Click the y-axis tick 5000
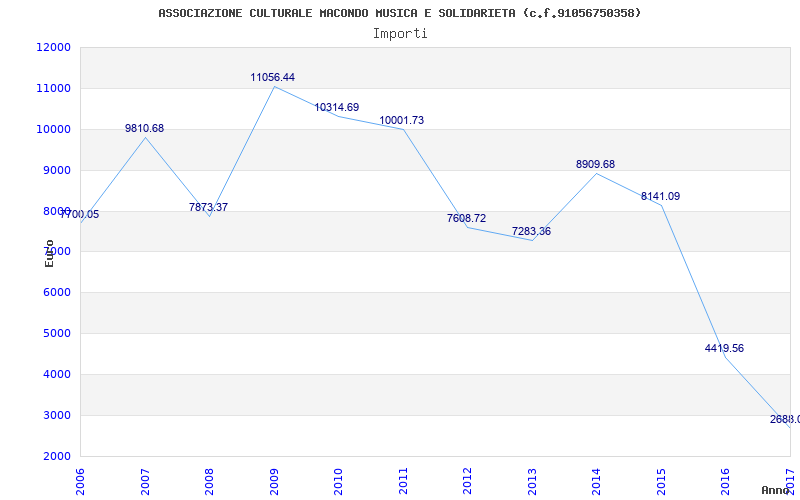This screenshot has height=500, width=800. pyautogui.click(x=56, y=334)
